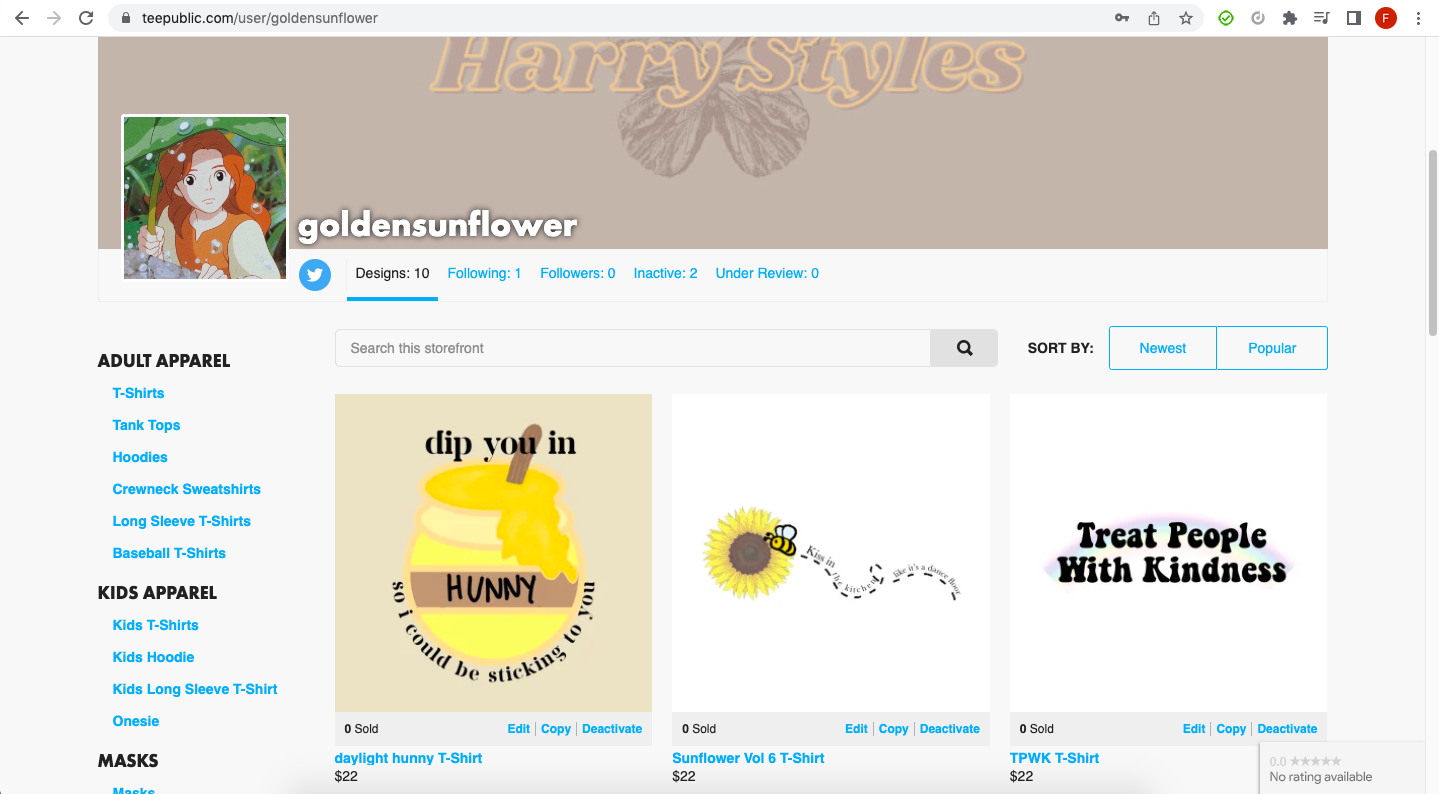Click the share page icon
Viewport: 1439px width, 794px height.
(1154, 18)
